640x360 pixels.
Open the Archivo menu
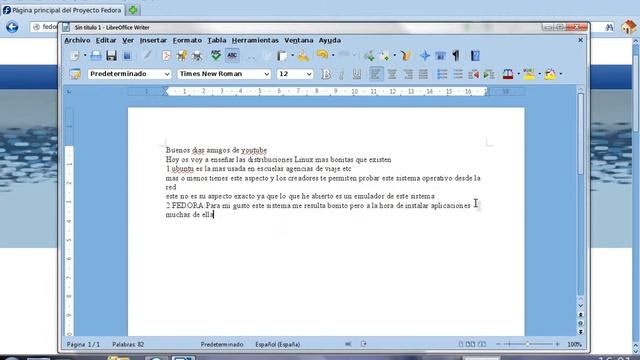pyautogui.click(x=77, y=40)
